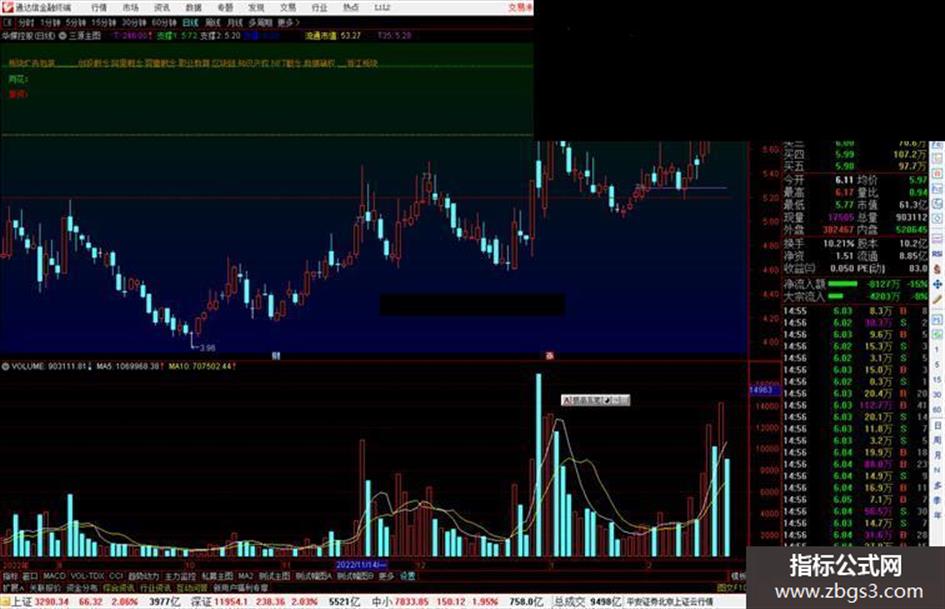Open the 行情 menu
The height and width of the screenshot is (609, 945).
99,7
